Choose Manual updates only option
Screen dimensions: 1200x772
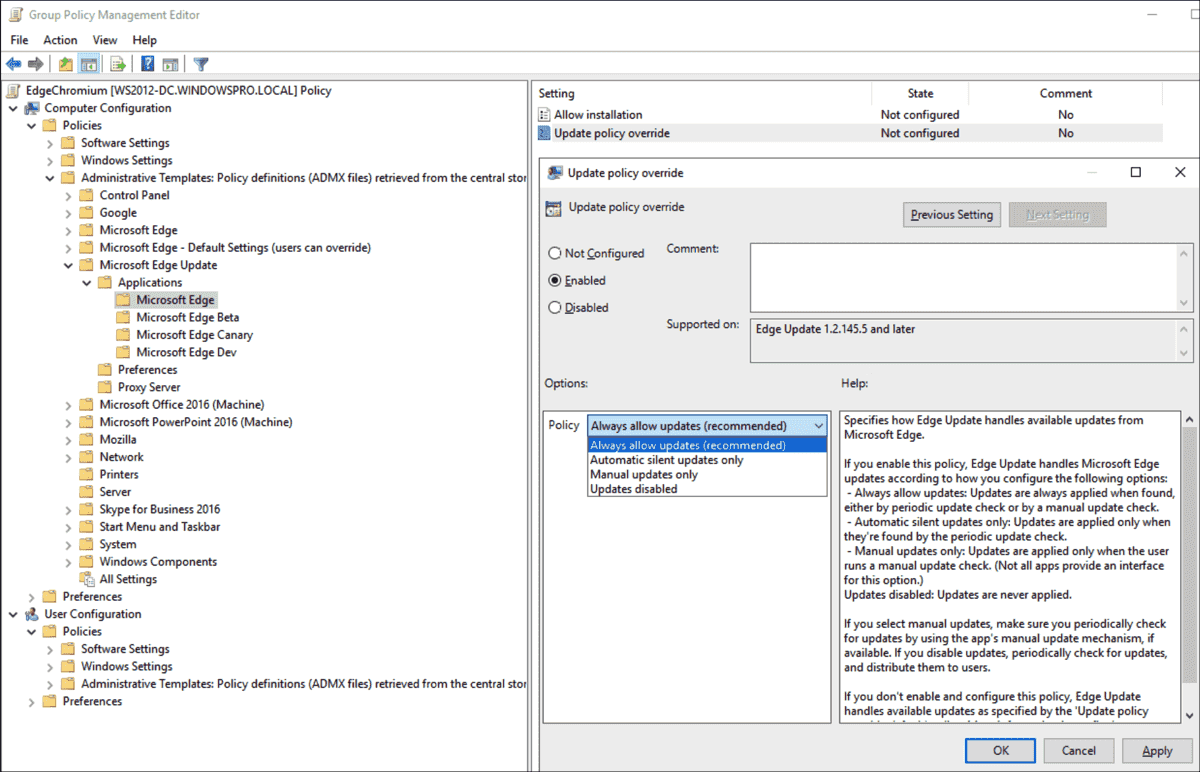click(707, 474)
